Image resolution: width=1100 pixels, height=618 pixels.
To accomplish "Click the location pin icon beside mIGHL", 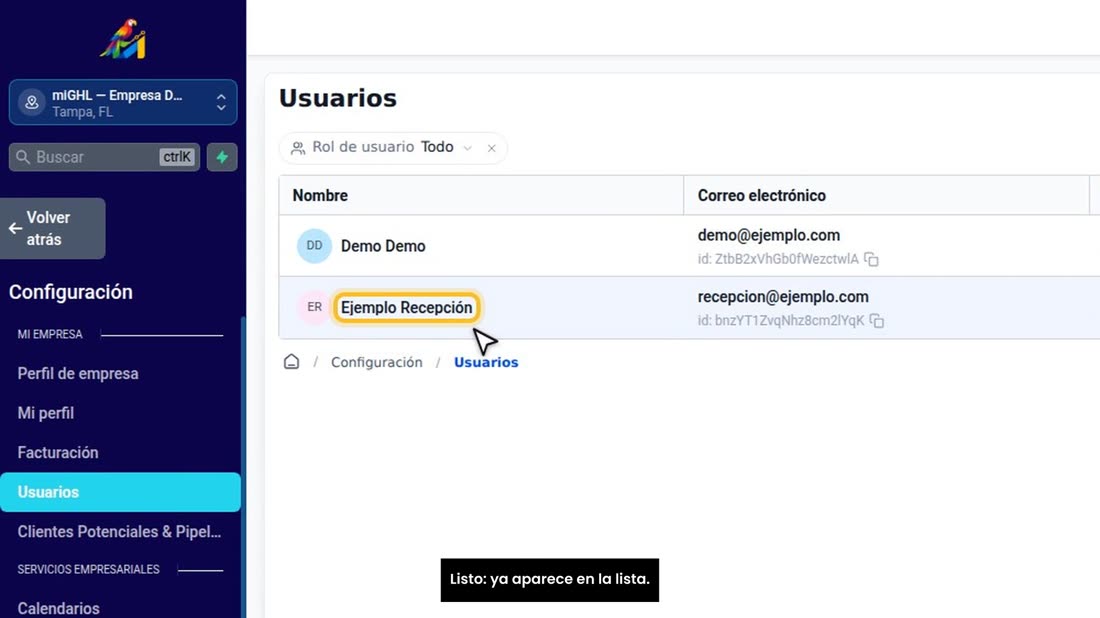I will (32, 102).
